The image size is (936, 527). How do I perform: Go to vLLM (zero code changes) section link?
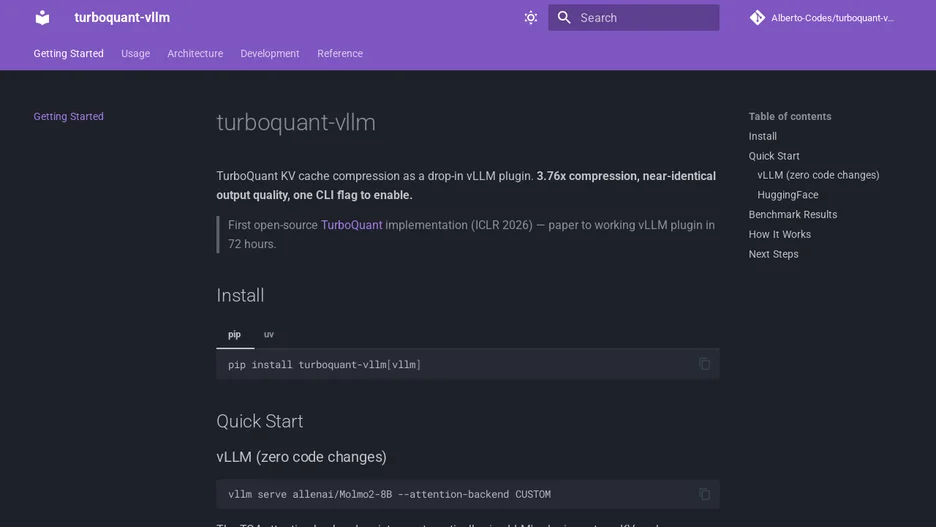pyautogui.click(x=818, y=175)
